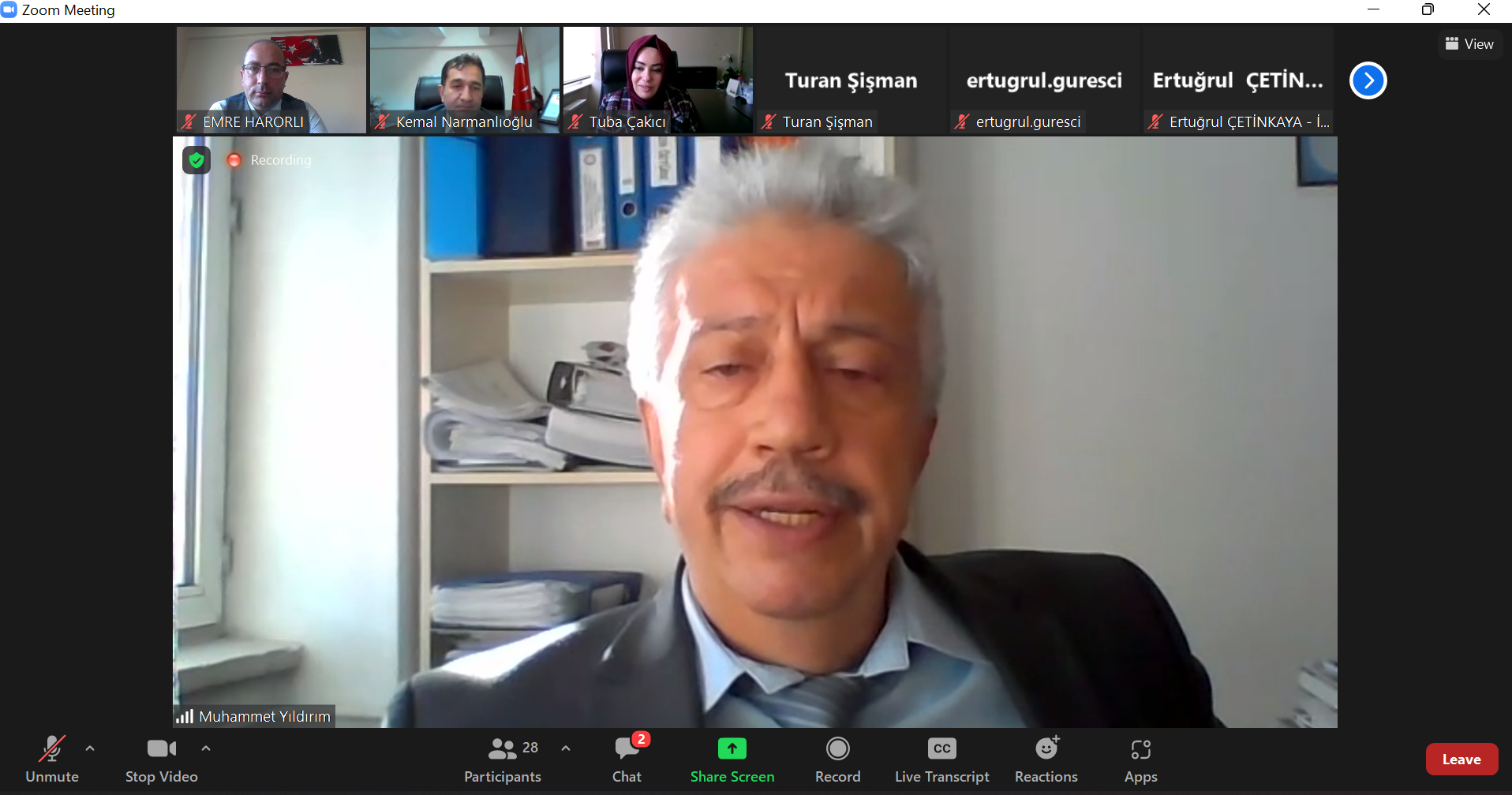This screenshot has width=1512, height=795.
Task: Enable Live Transcript captions
Action: coord(941,759)
